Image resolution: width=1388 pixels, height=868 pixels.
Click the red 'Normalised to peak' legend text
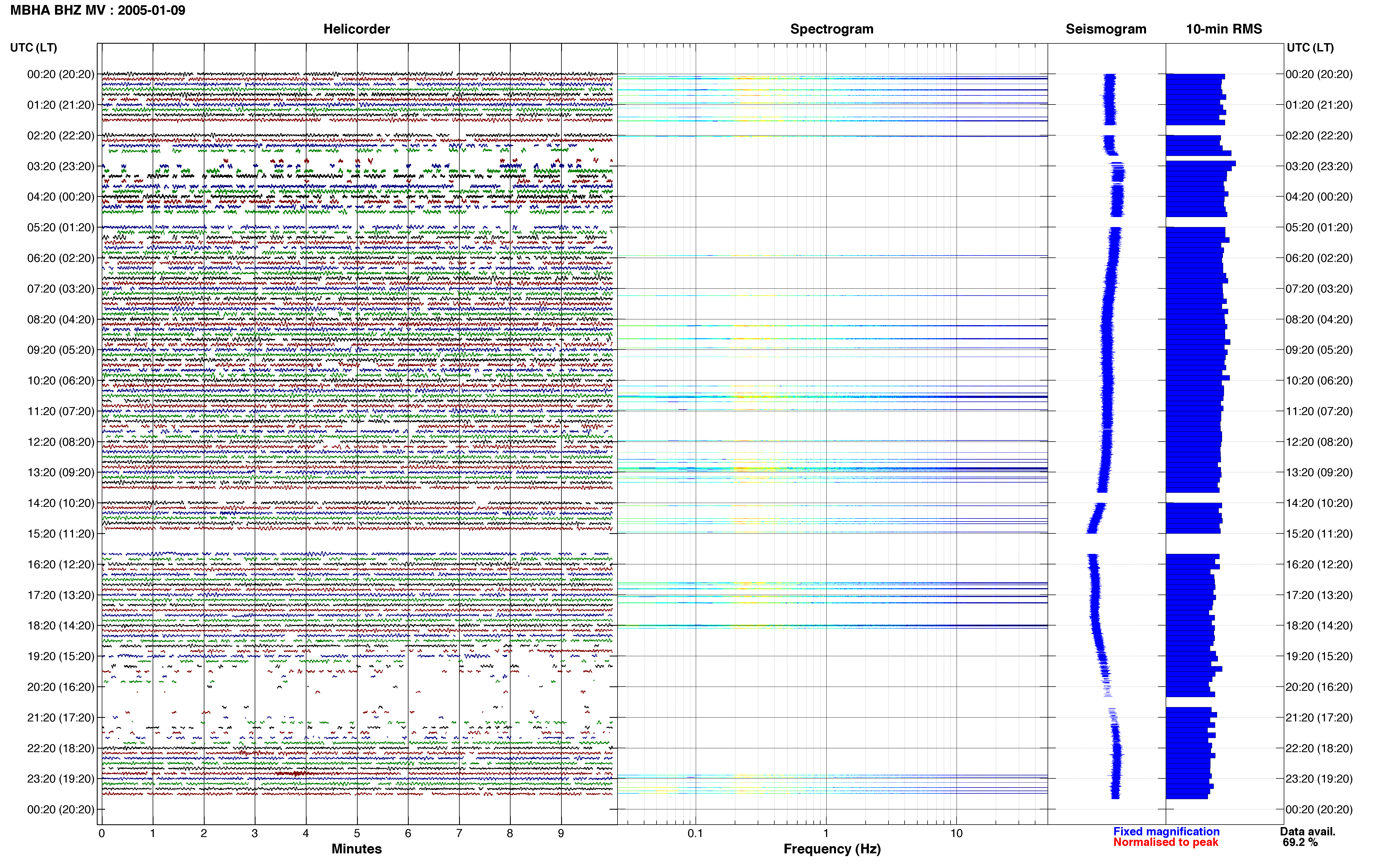(1165, 842)
